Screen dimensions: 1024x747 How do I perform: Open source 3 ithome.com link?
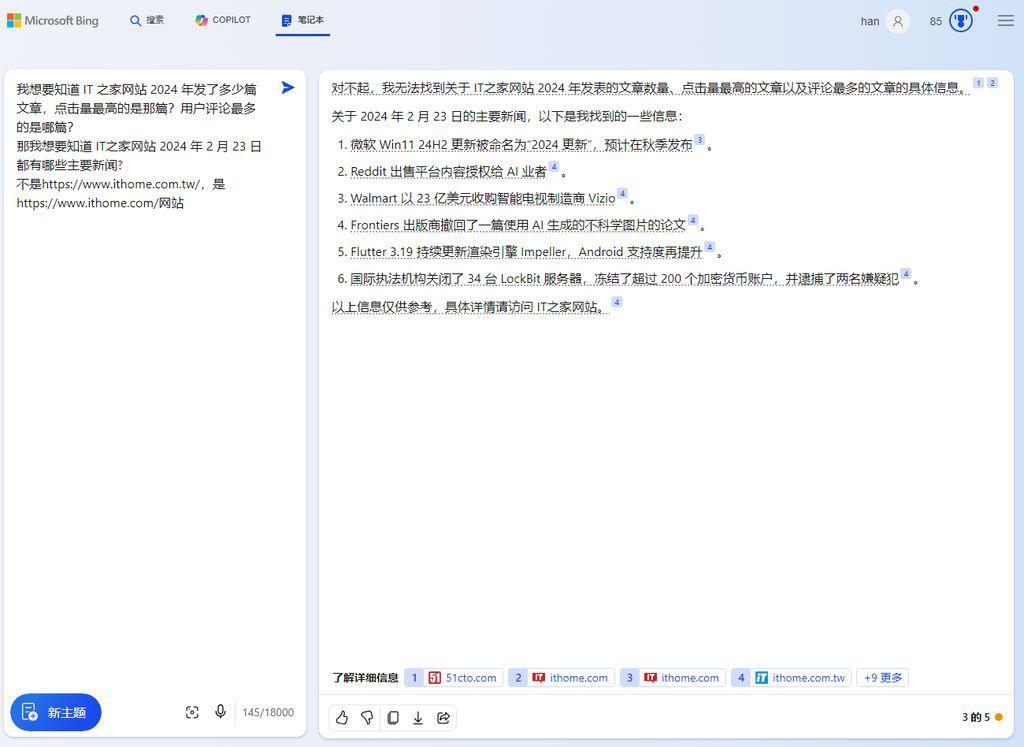point(673,678)
